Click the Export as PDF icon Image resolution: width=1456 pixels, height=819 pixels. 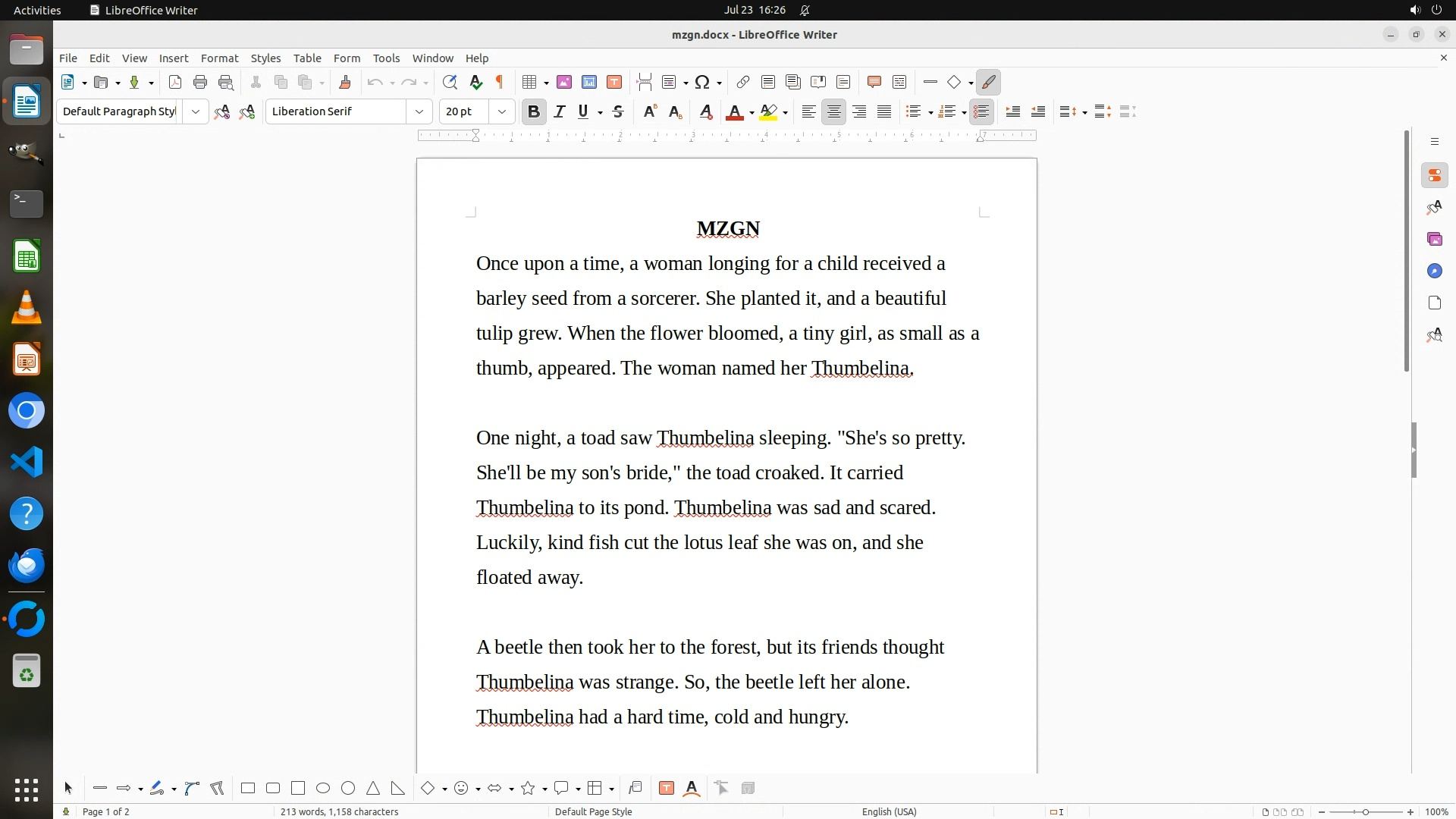click(175, 83)
